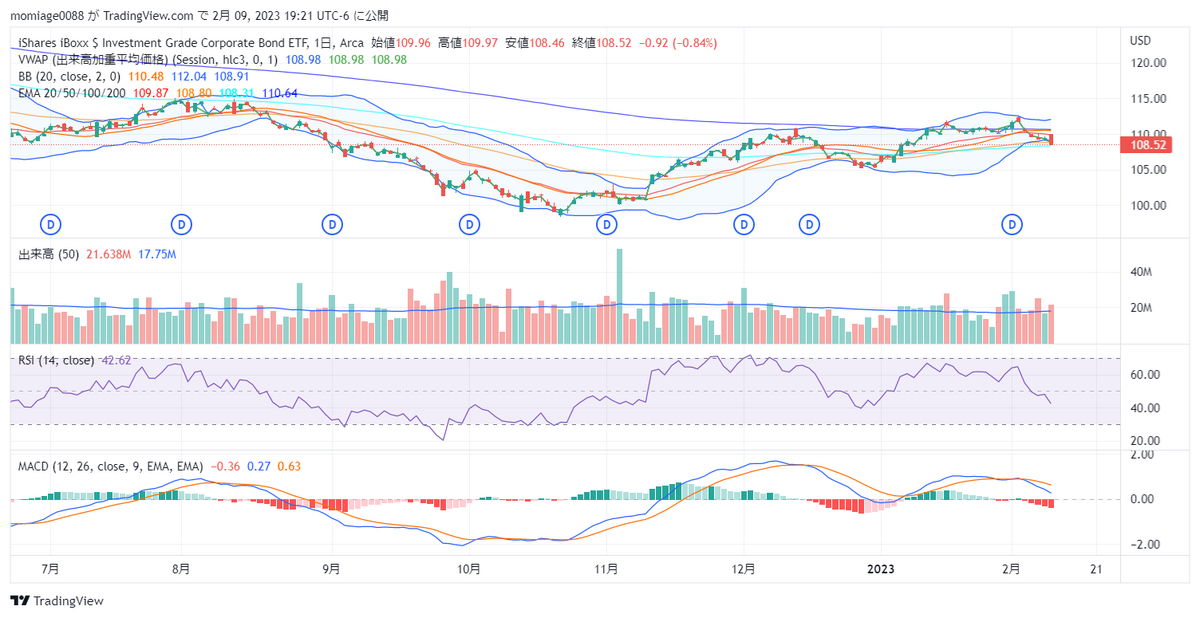Open the dividend D marker above 9月

click(x=332, y=224)
